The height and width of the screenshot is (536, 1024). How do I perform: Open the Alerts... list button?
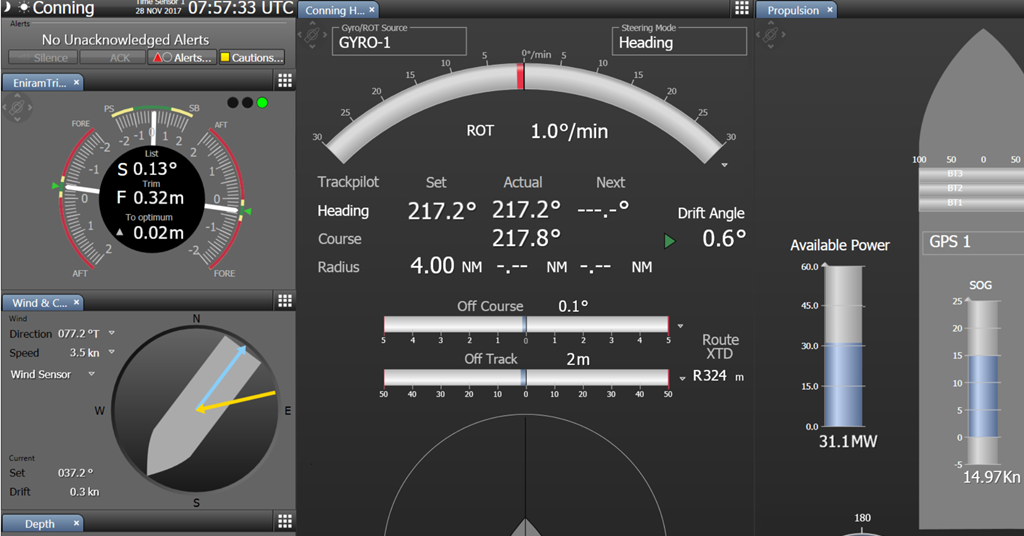coord(181,58)
